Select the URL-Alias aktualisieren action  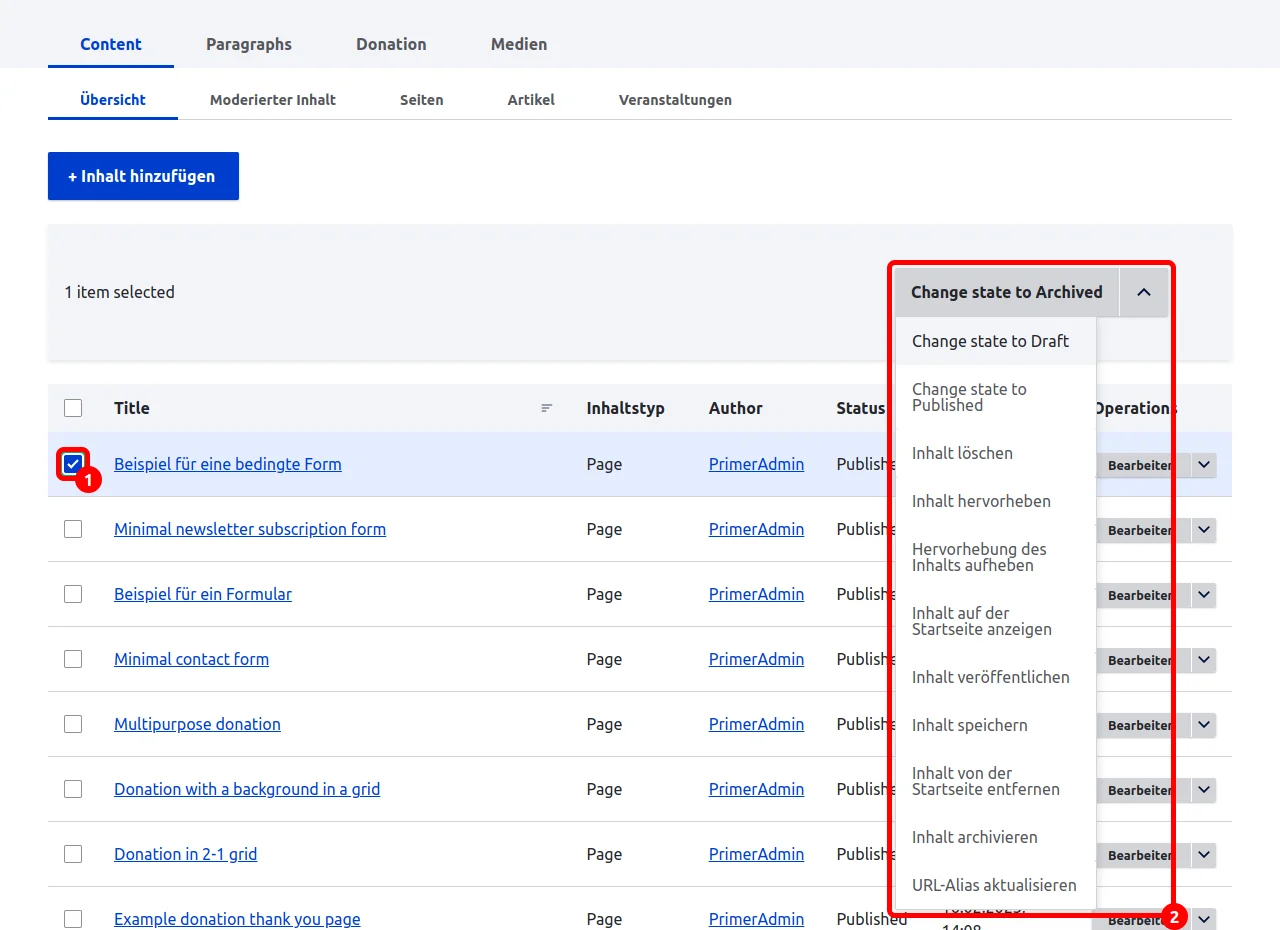(x=996, y=885)
